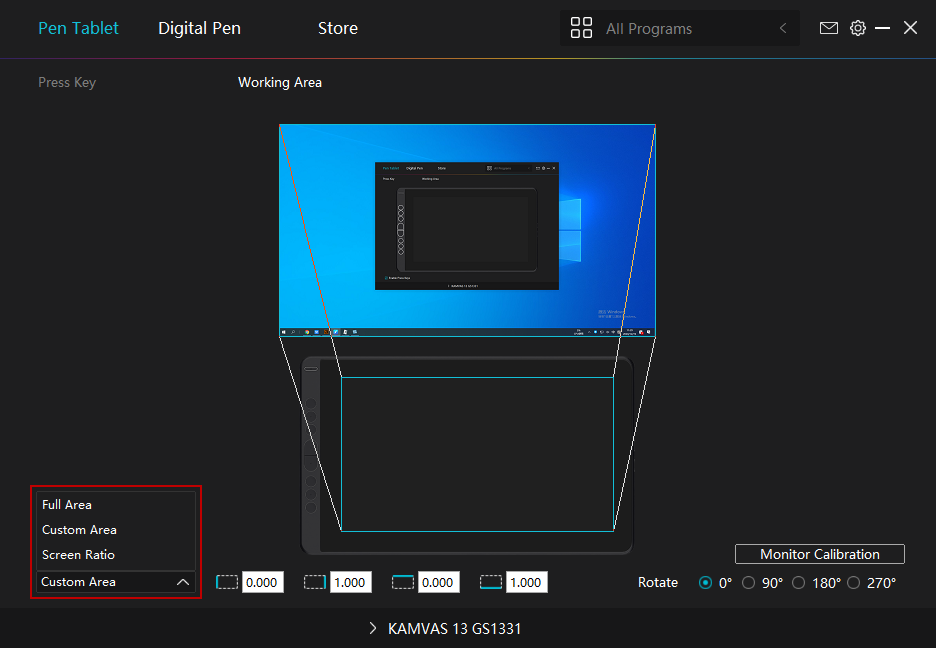936x648 pixels.
Task: Select the 90° rotate option
Action: click(x=749, y=583)
